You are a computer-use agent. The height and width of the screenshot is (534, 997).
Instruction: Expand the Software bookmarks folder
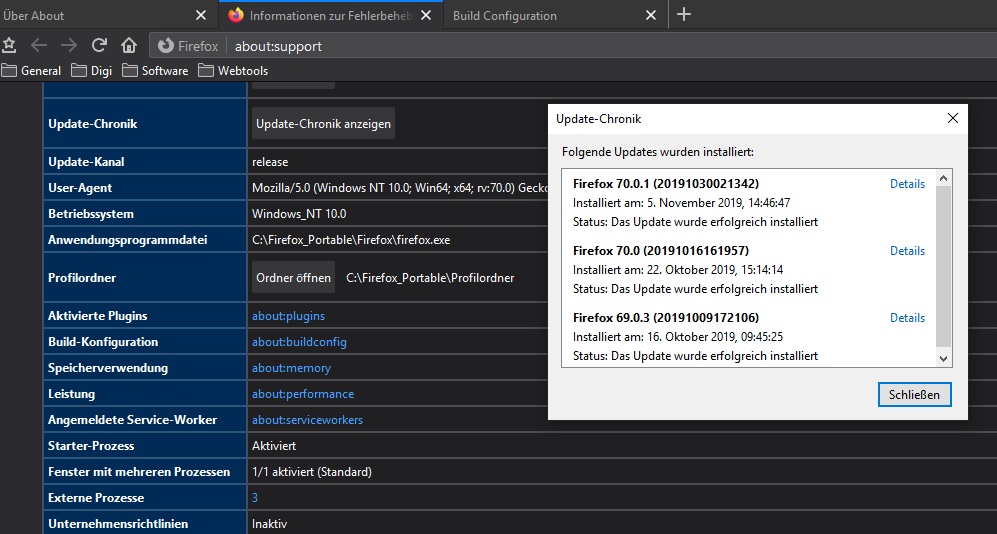[155, 71]
